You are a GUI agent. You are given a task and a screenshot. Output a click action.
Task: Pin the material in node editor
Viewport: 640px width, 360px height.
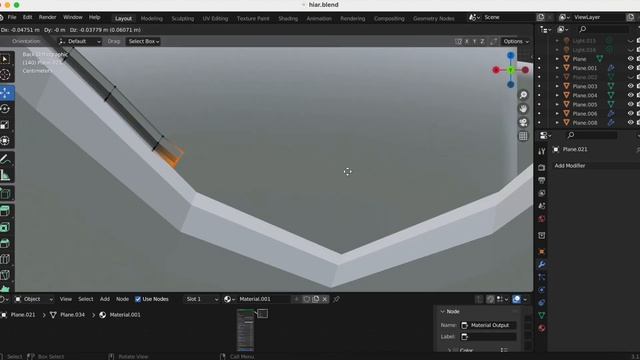click(336, 299)
